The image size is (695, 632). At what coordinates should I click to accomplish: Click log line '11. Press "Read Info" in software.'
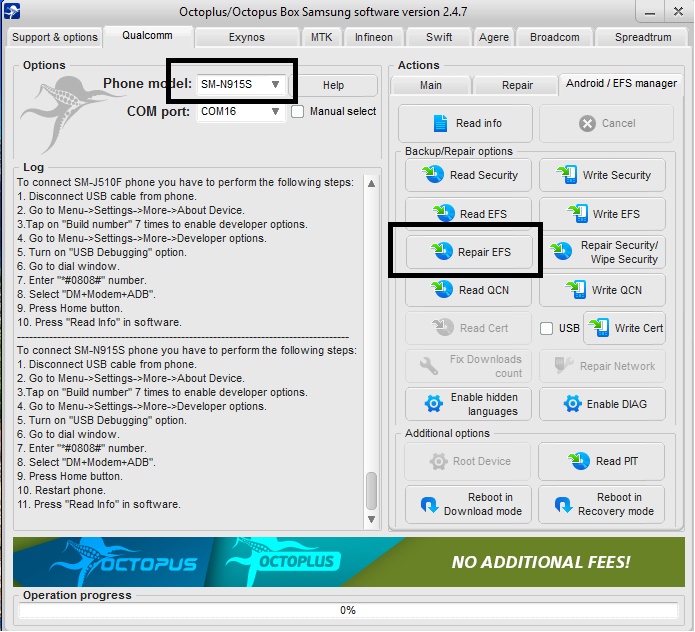98,504
